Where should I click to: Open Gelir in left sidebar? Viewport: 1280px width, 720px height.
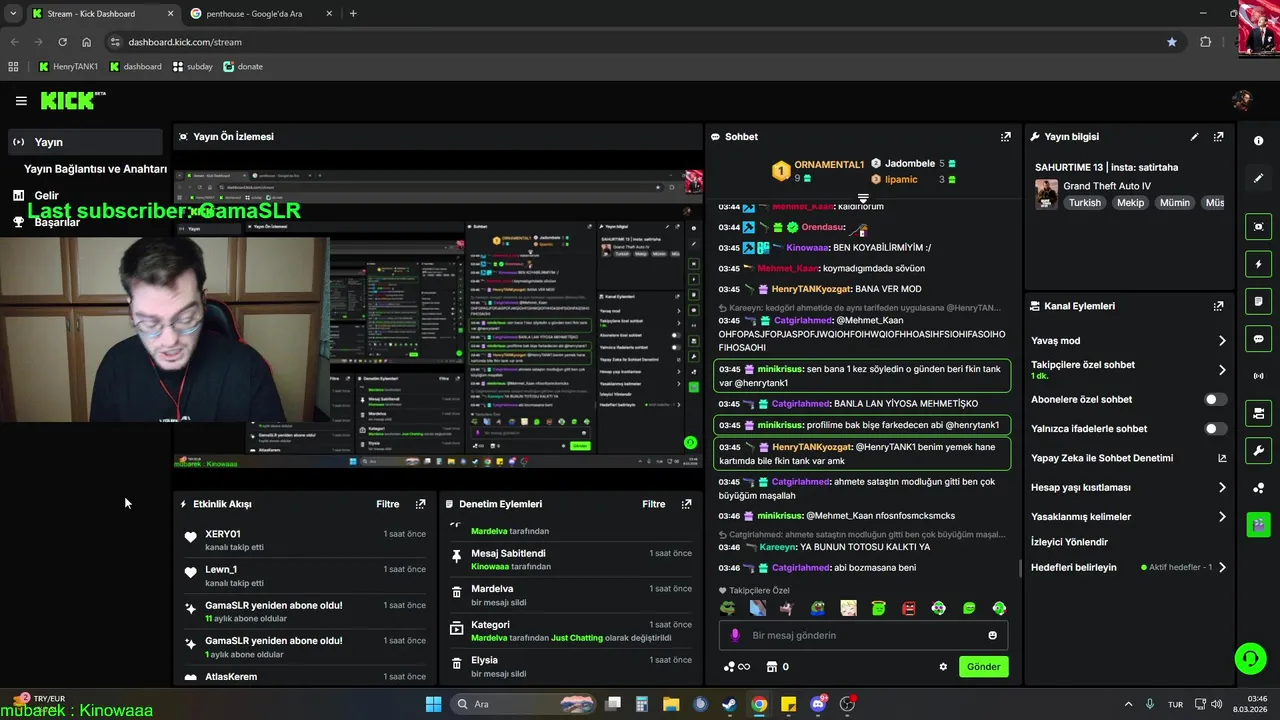(46, 196)
